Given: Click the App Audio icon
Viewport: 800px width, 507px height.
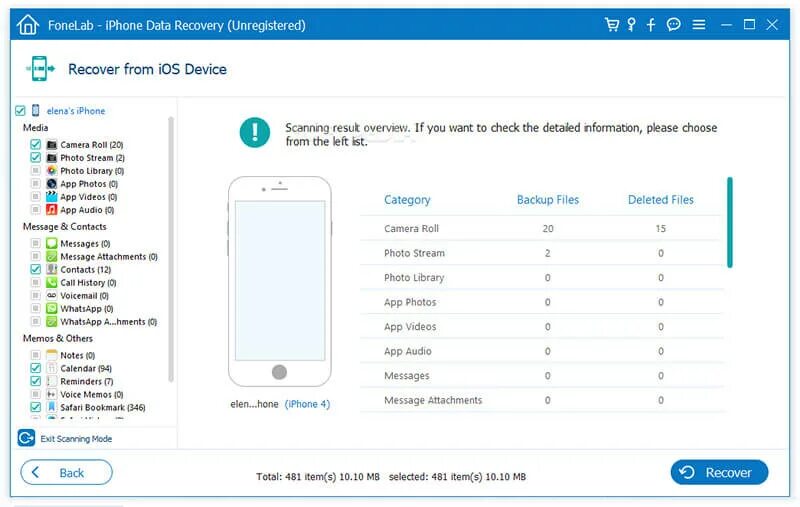Looking at the screenshot, I should [x=52, y=210].
